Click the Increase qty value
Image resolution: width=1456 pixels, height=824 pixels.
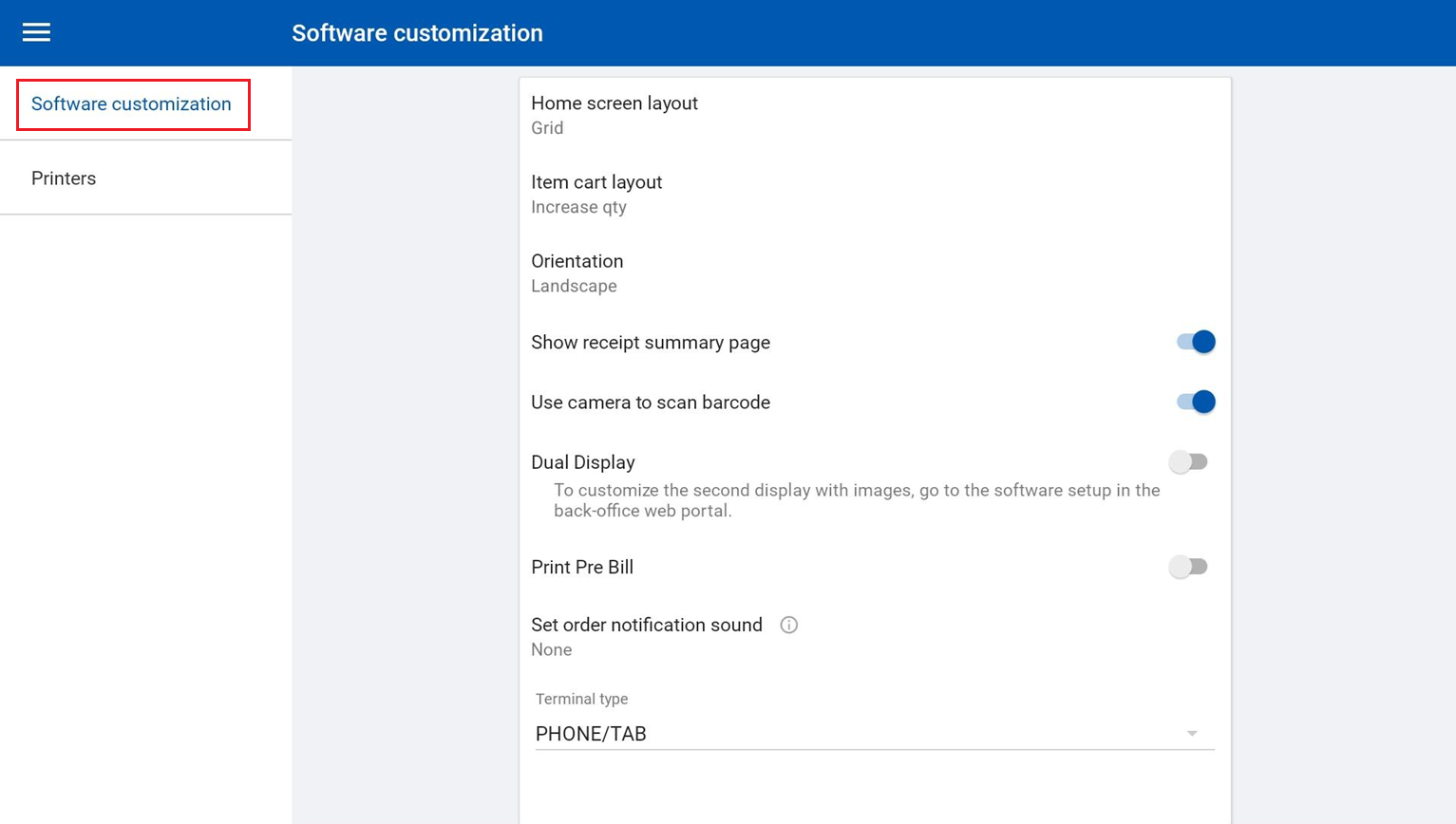pyautogui.click(x=578, y=207)
